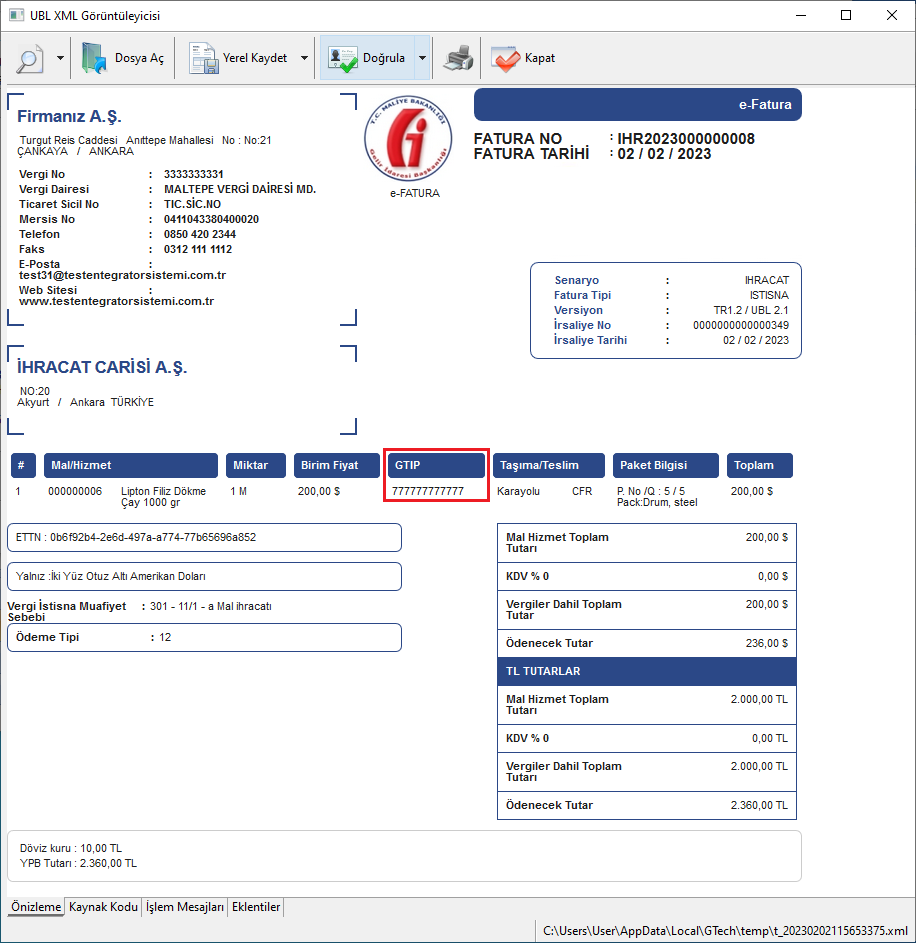Switch to the İşlem Mesajları tab

point(185,907)
